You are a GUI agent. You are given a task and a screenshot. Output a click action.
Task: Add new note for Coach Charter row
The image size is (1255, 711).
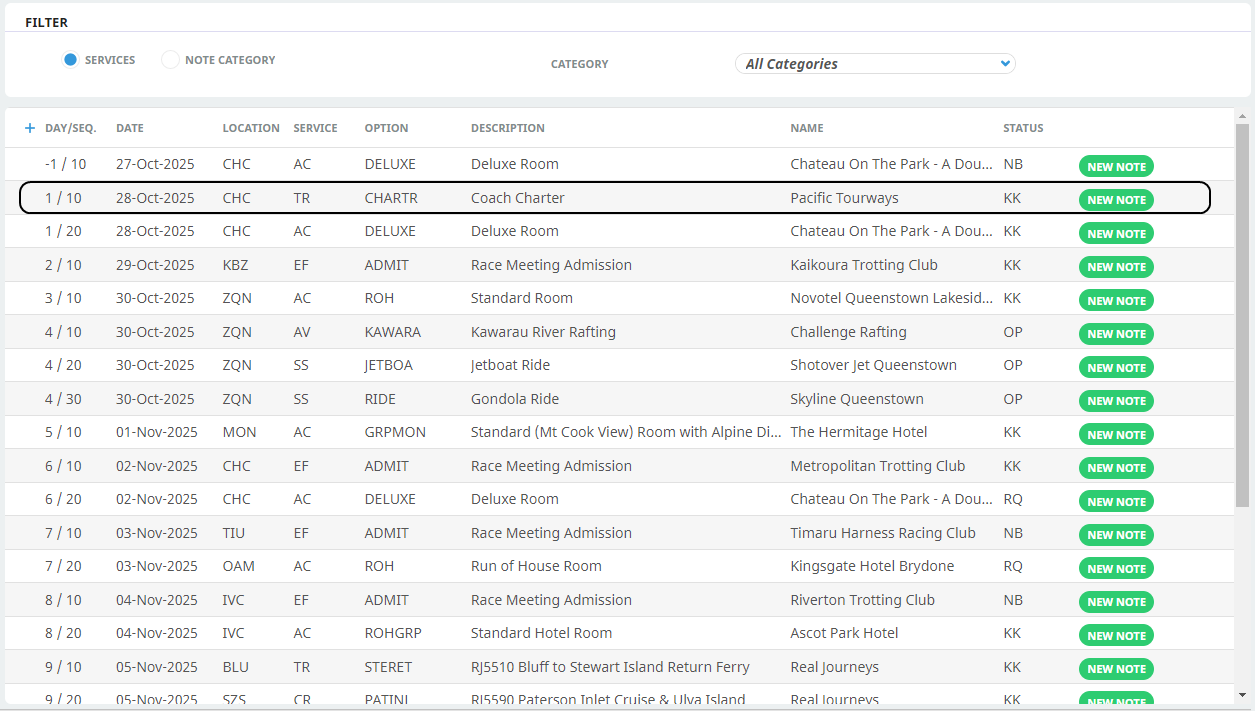pyautogui.click(x=1116, y=200)
